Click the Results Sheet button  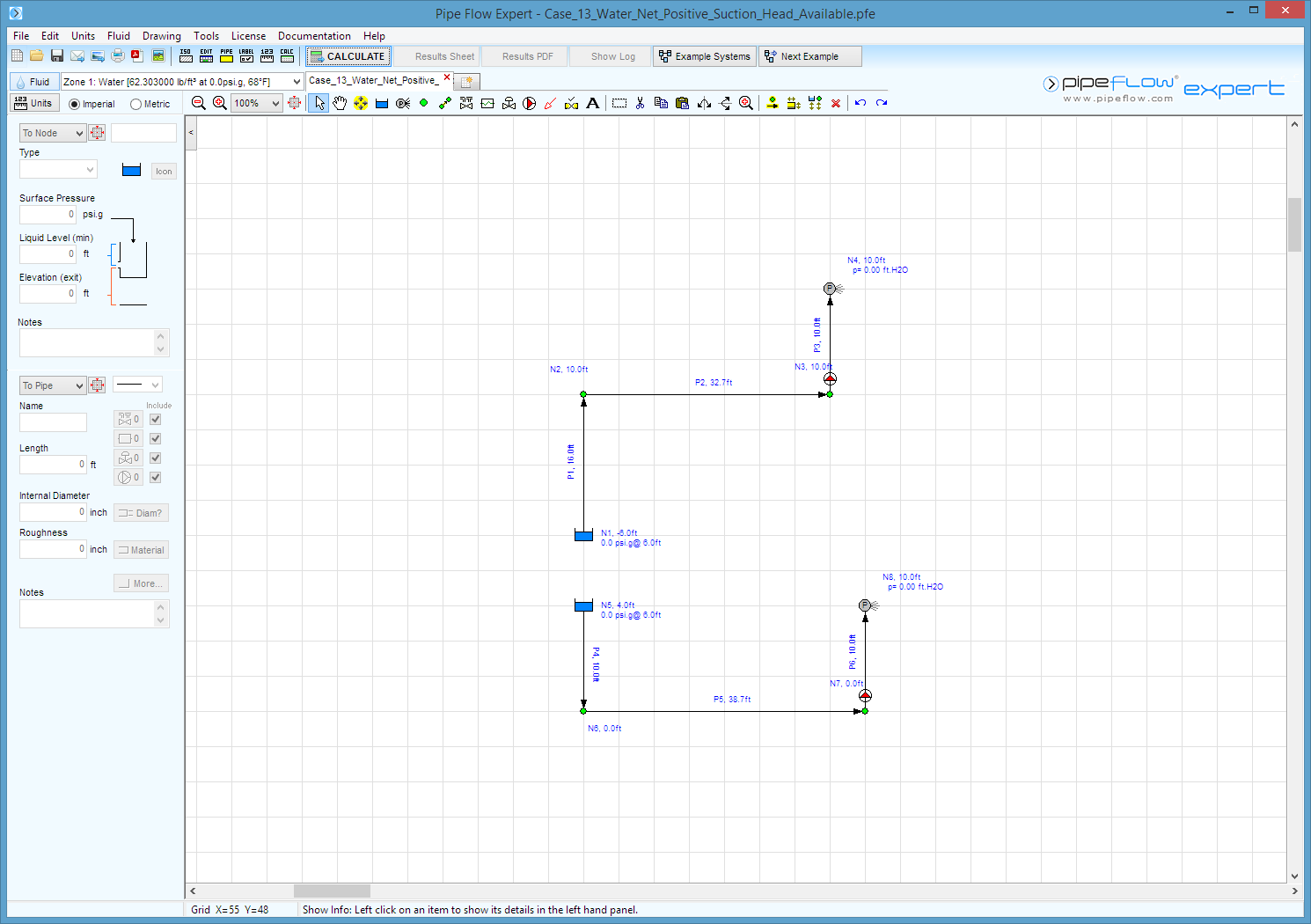tap(436, 56)
